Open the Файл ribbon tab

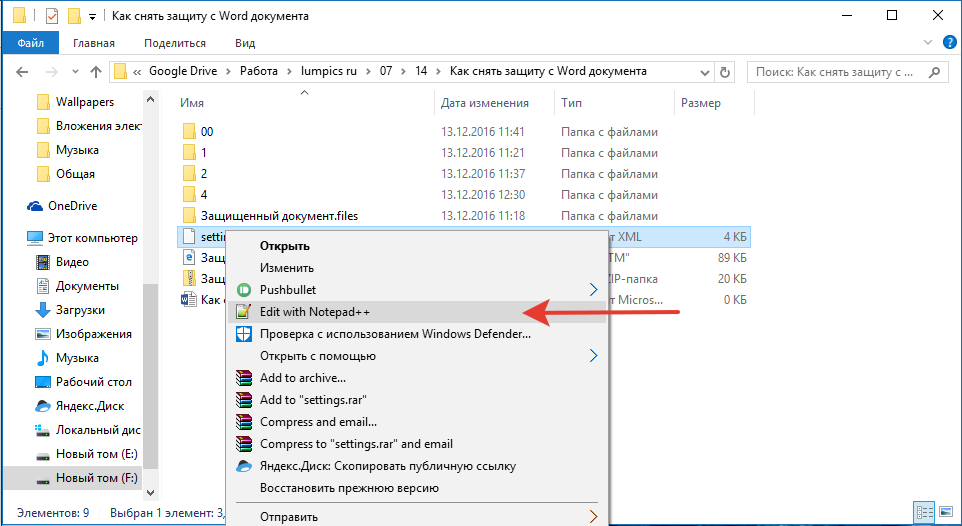tap(29, 43)
